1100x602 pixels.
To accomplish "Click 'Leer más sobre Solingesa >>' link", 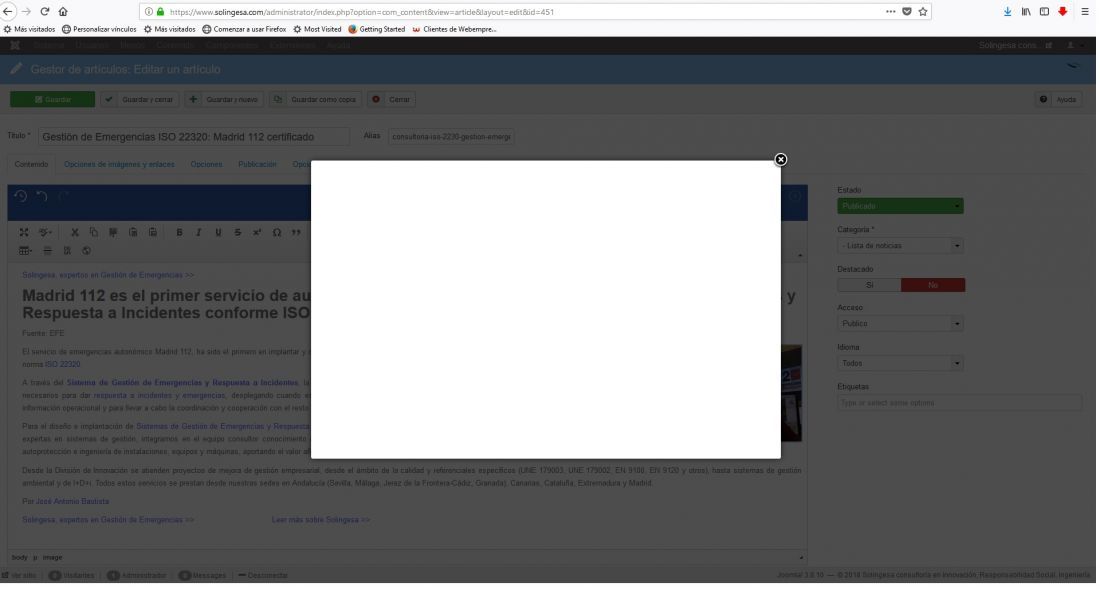I will (x=321, y=520).
